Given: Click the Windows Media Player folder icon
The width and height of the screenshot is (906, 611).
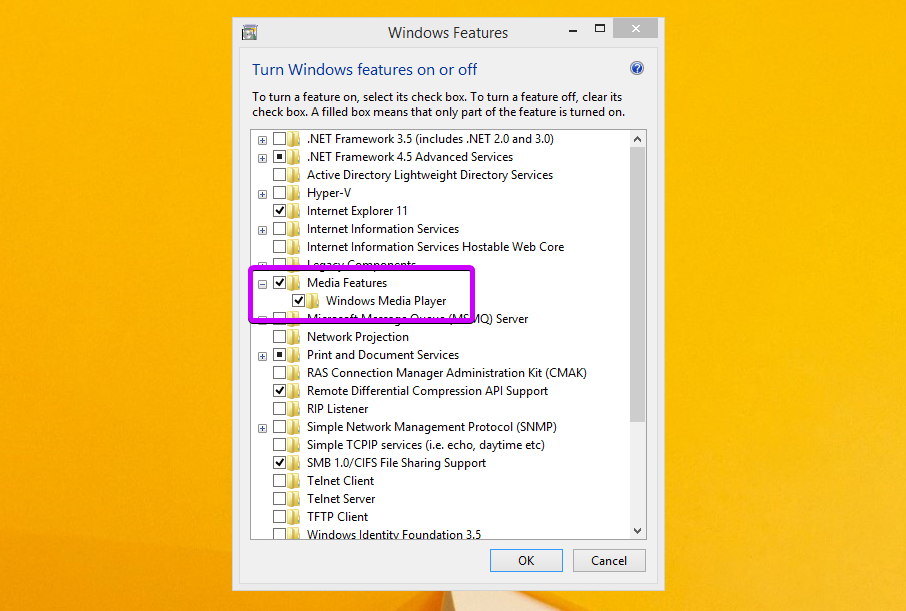Looking at the screenshot, I should point(313,301).
